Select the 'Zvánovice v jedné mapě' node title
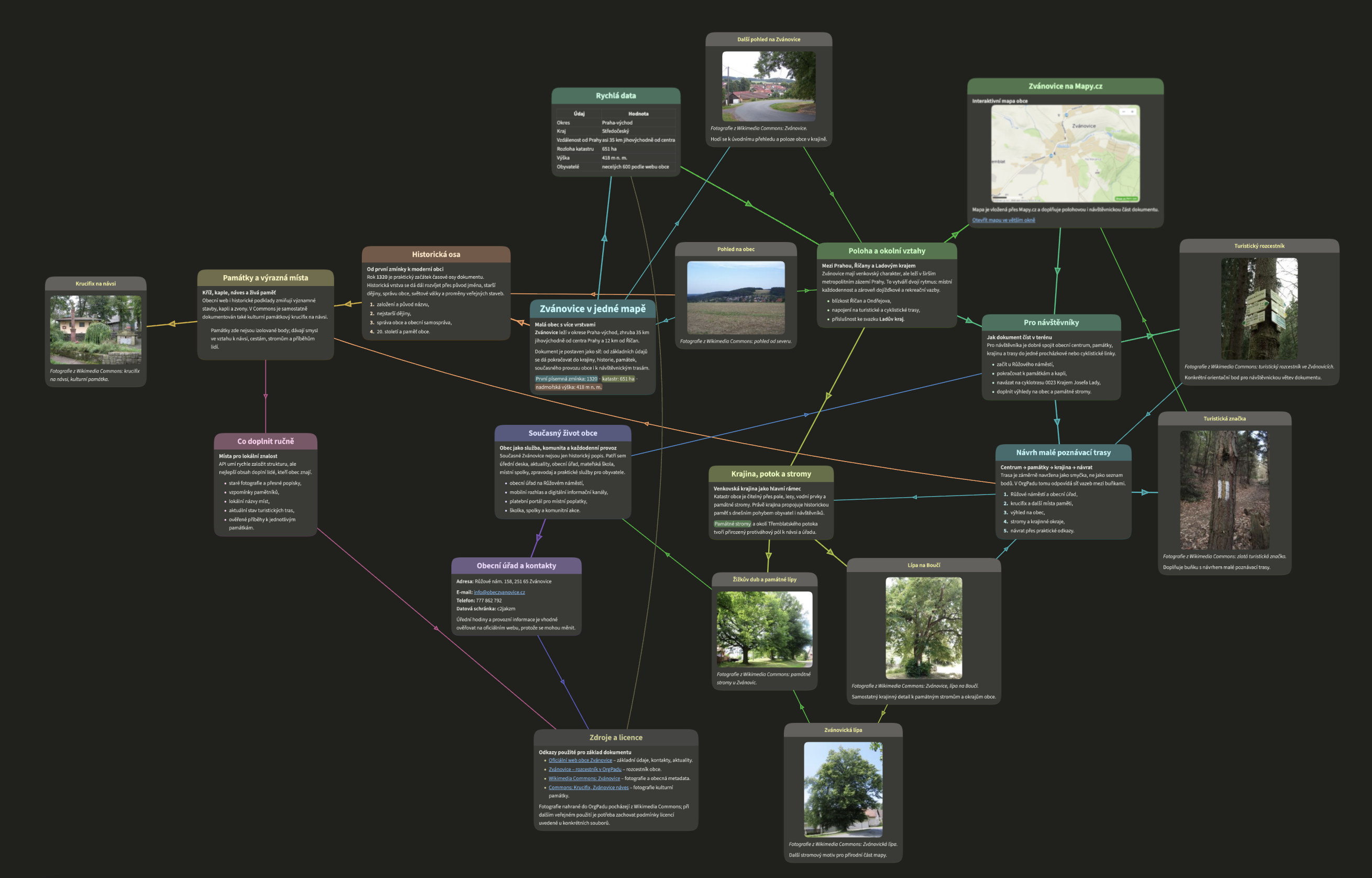The height and width of the screenshot is (878, 1372). [593, 309]
